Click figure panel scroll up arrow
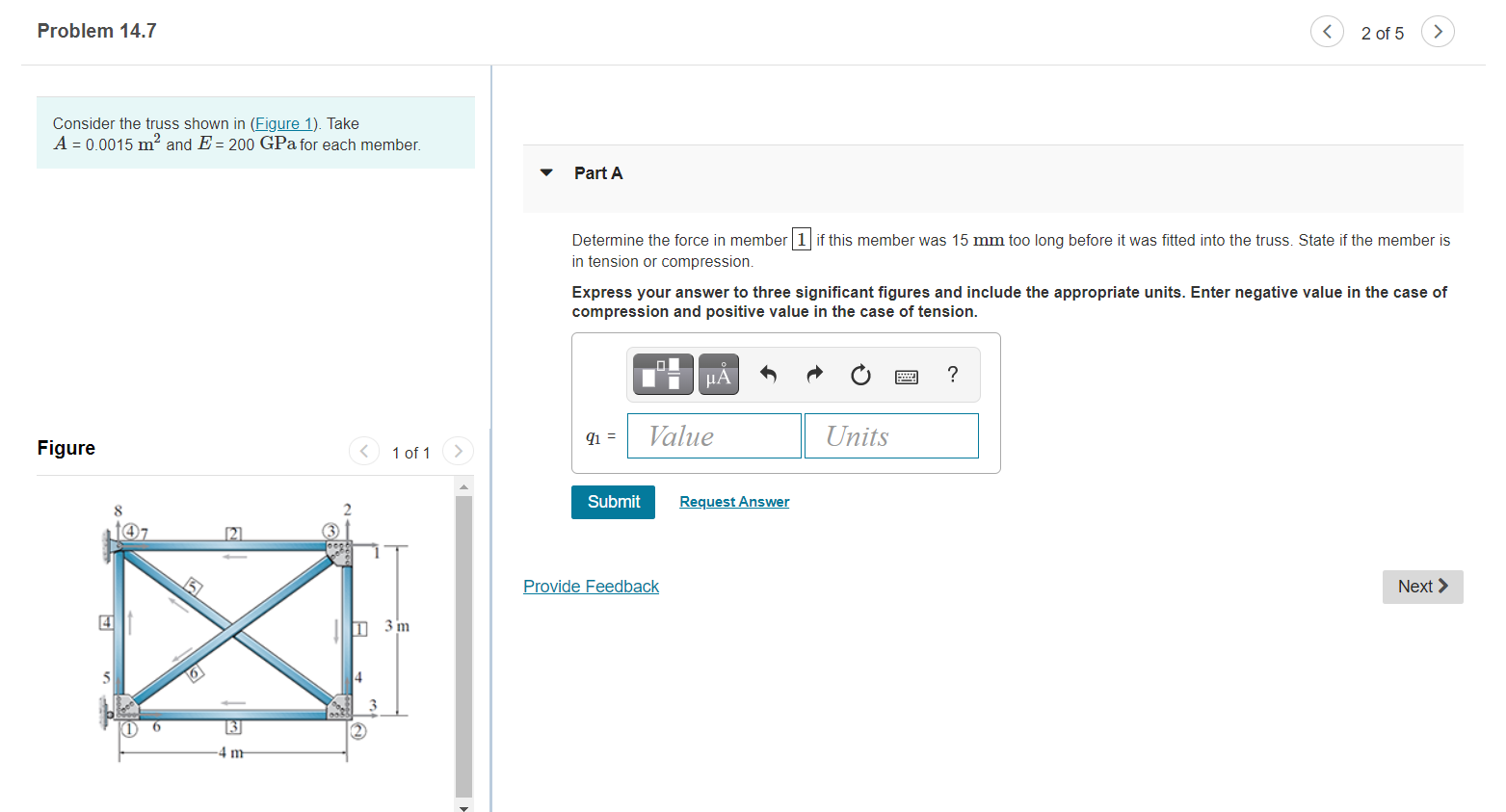The image size is (1506, 812). [463, 486]
